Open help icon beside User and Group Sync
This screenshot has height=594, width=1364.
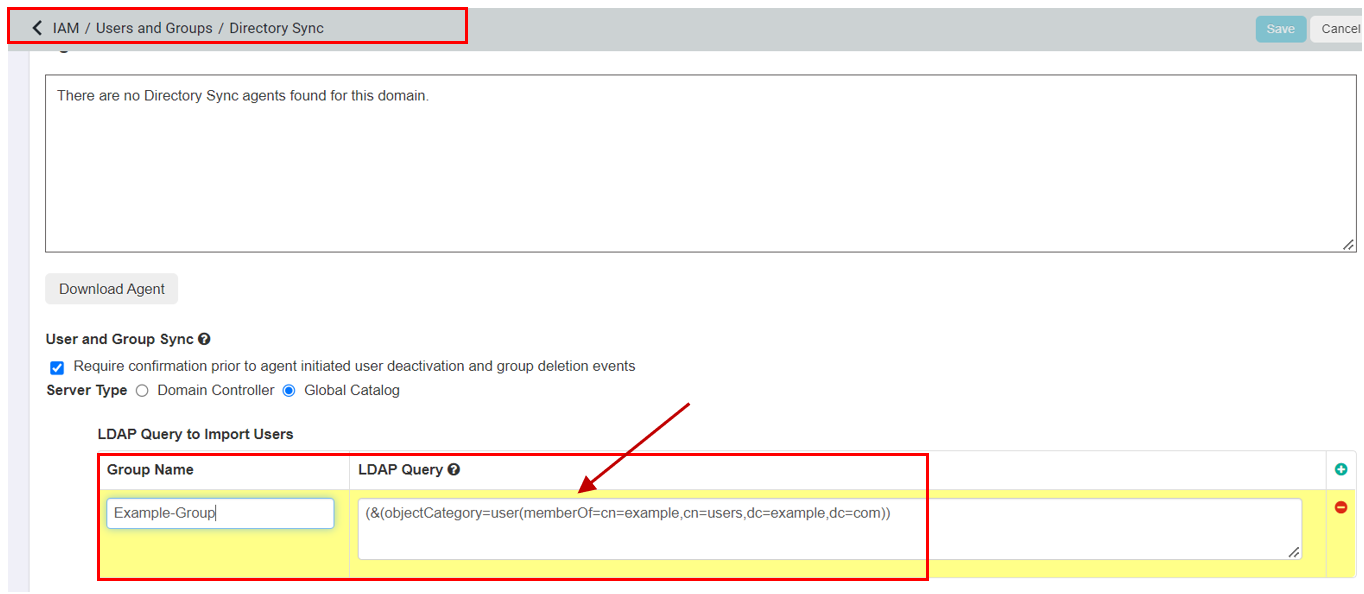(204, 340)
